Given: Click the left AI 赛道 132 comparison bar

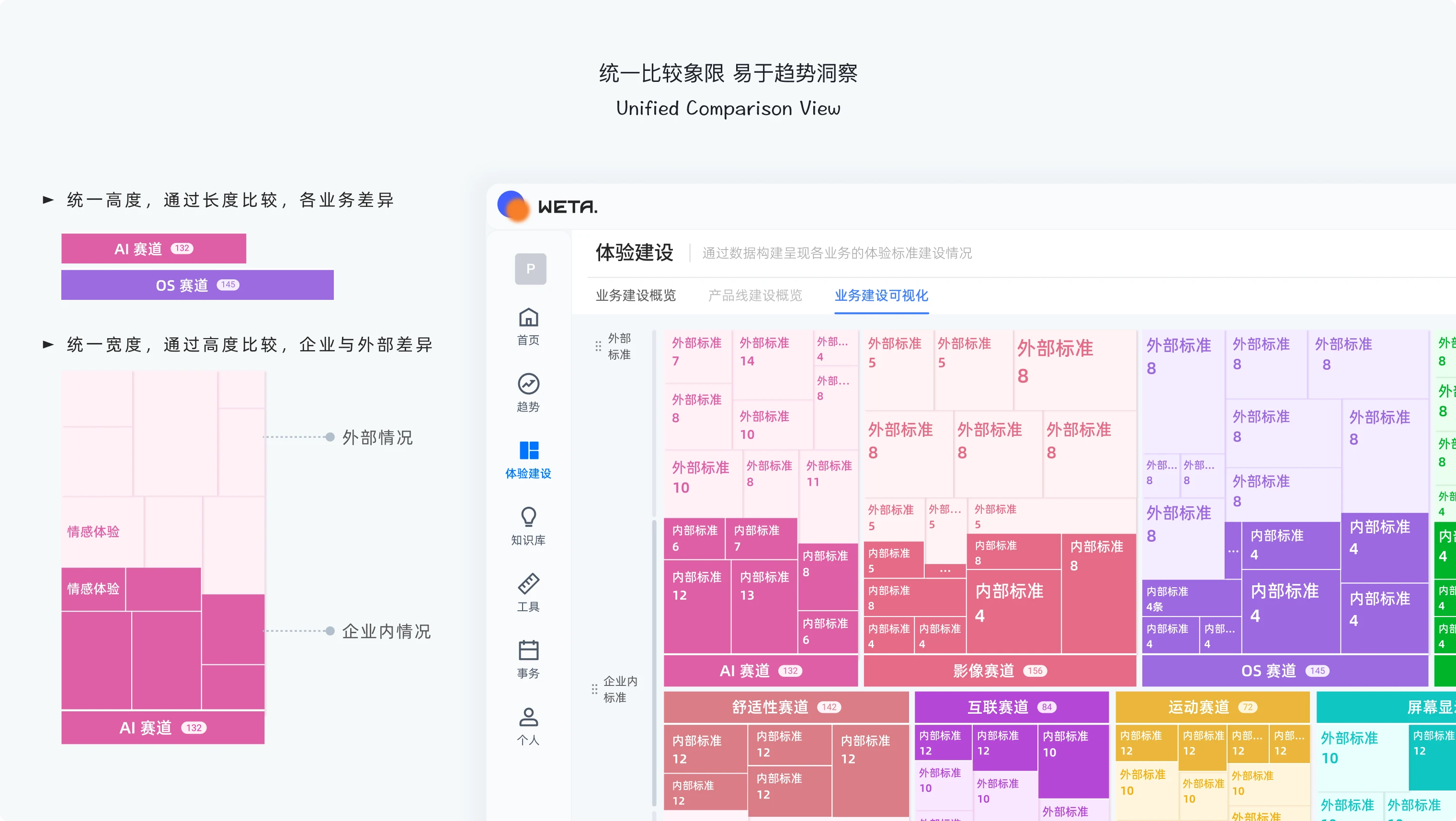Looking at the screenshot, I should 154,248.
